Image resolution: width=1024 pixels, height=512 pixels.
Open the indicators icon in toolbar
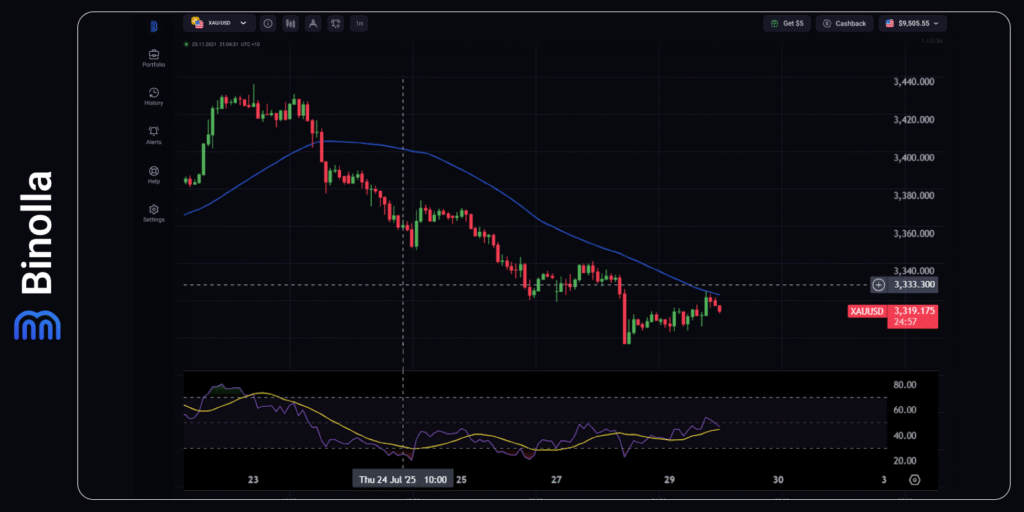point(336,23)
